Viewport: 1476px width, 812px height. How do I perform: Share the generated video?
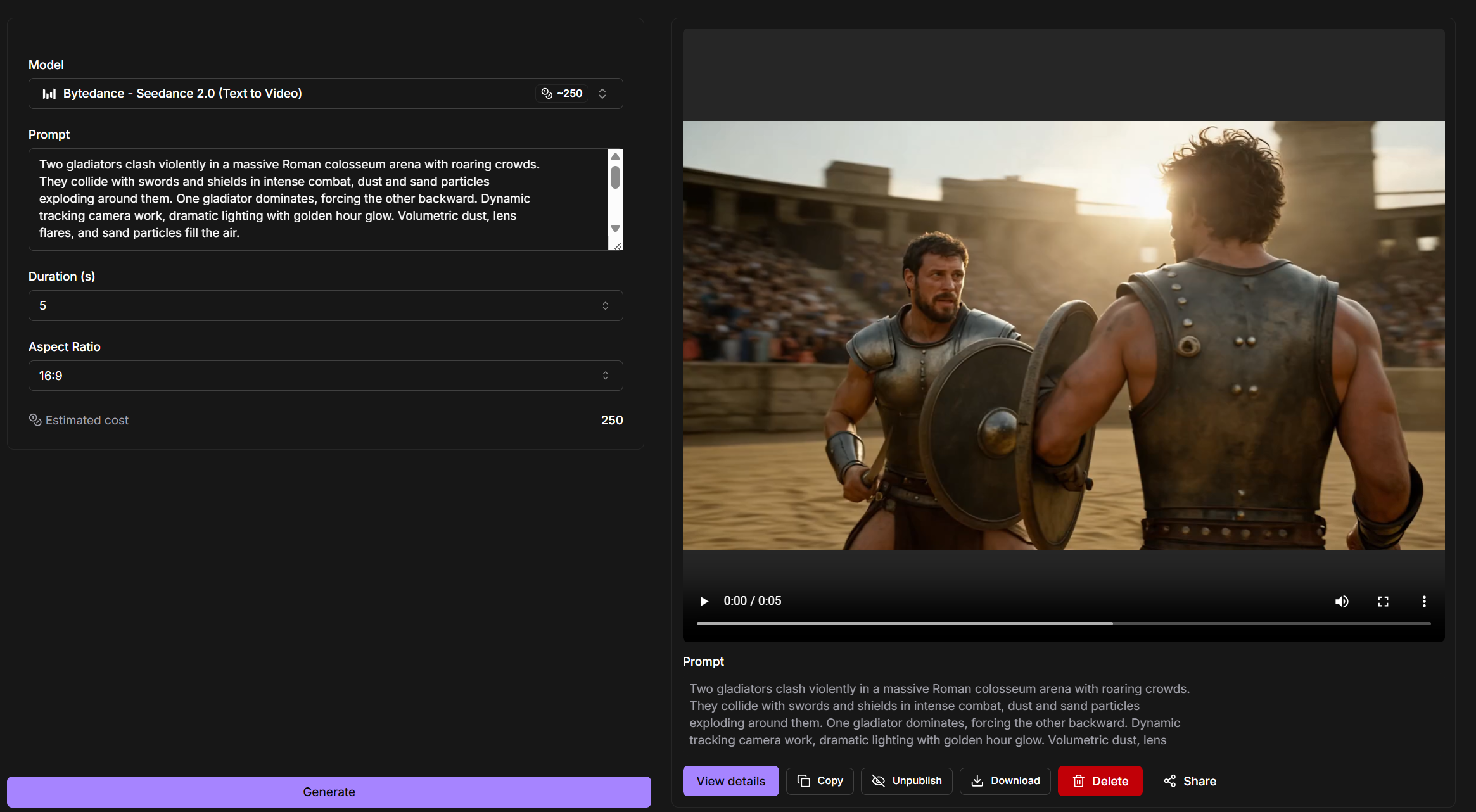coord(1190,781)
